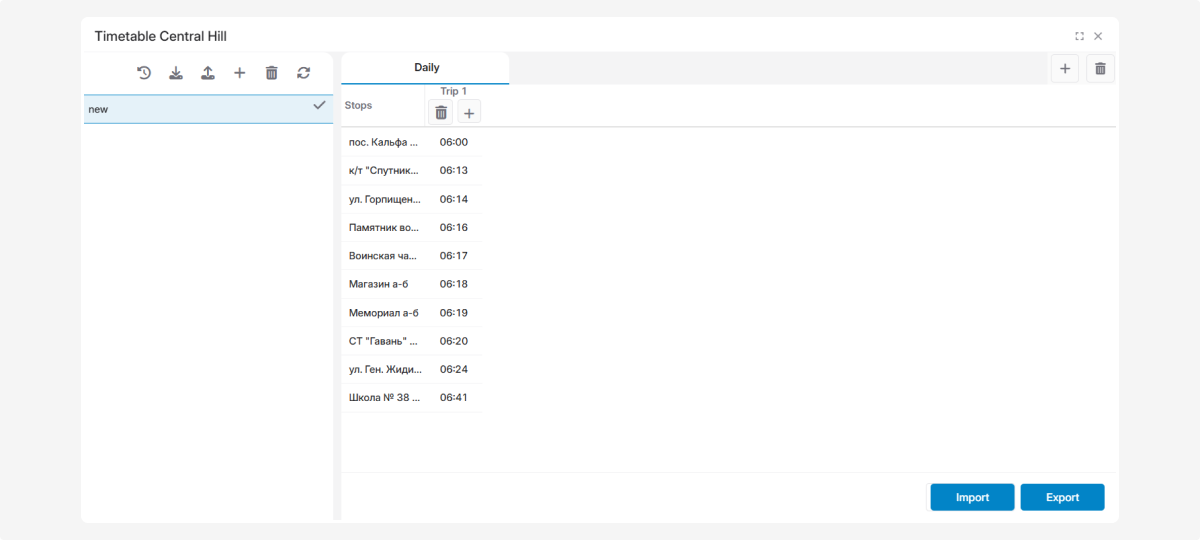This screenshot has height=540, width=1200.
Task: Remove the schedule tab with the top-right trash icon
Action: point(1100,69)
